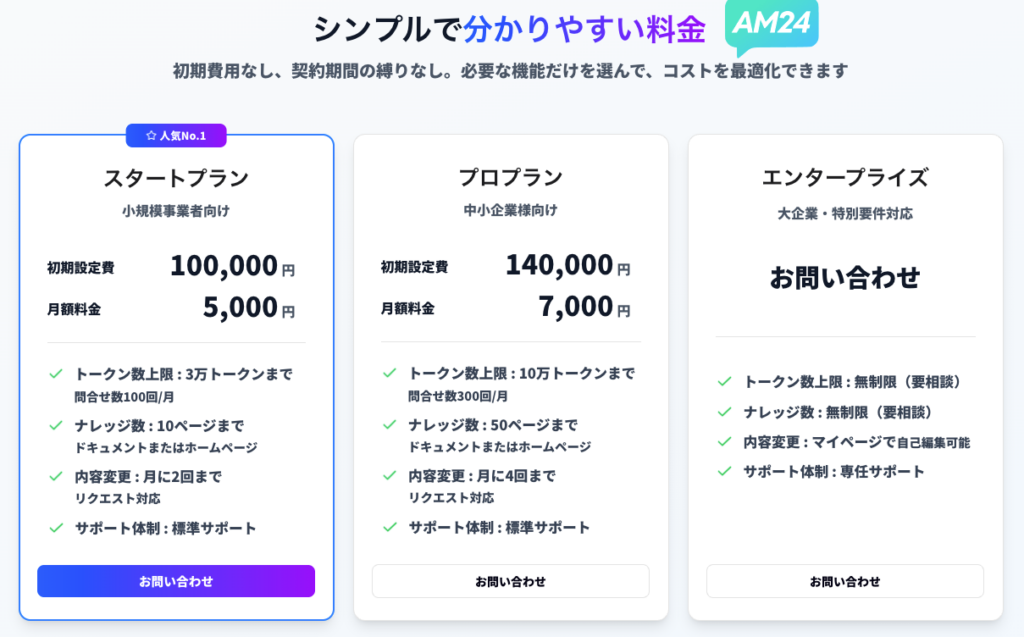
Task: Click the 100,000円 initial fee price
Action: coord(232,266)
